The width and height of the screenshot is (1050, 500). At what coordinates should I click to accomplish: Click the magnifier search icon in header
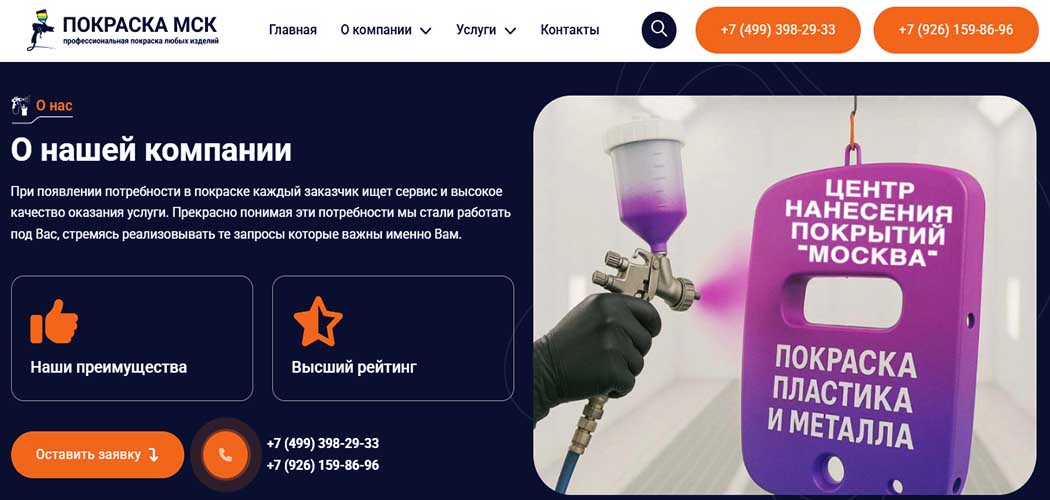coord(659,30)
